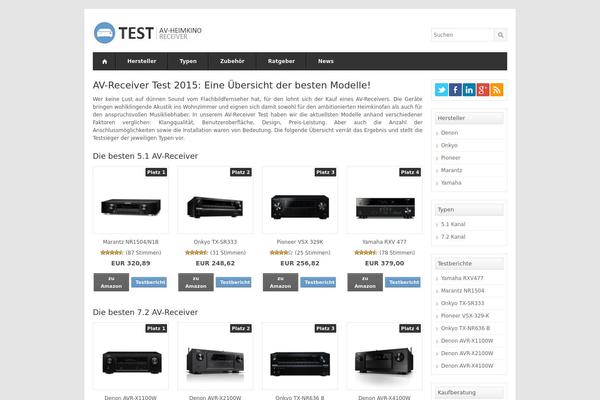Focus the Suchen search field
The image size is (600, 400).
[x=462, y=35]
